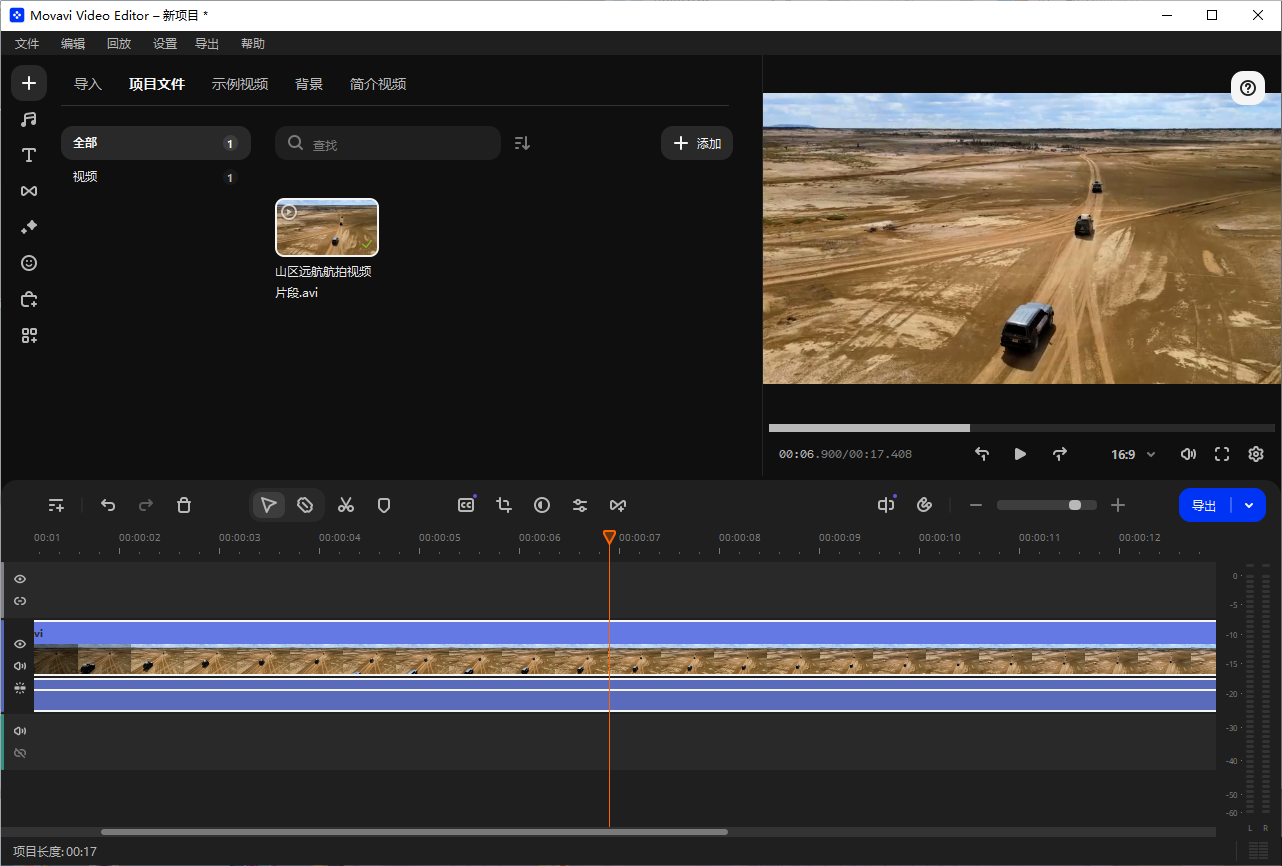1282x866 pixels.
Task: Select the 山区远航航拍视频片段.avi thumbnail
Action: point(327,227)
